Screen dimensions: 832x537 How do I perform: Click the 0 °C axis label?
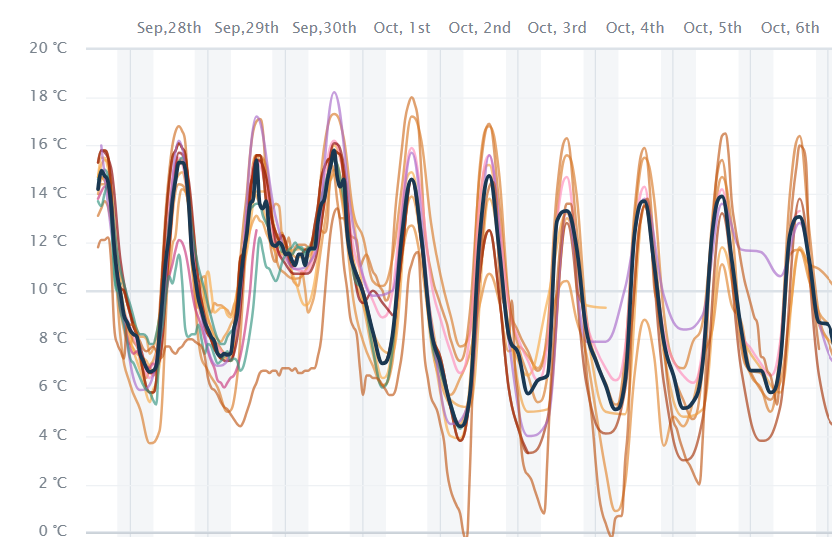click(x=53, y=530)
